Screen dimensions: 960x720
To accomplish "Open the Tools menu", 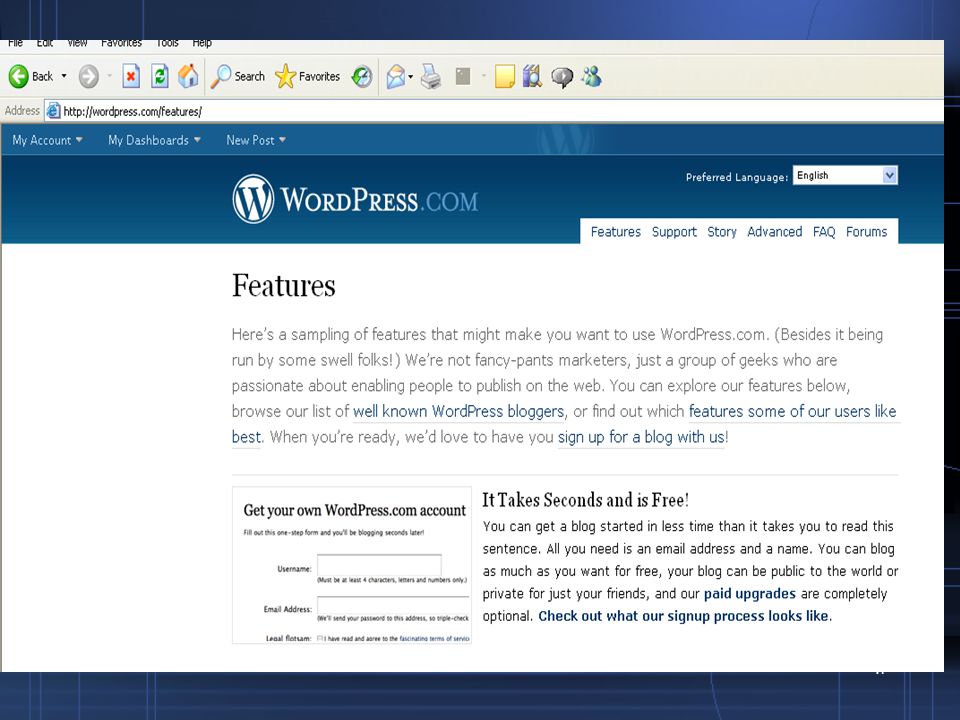I will click(x=167, y=43).
